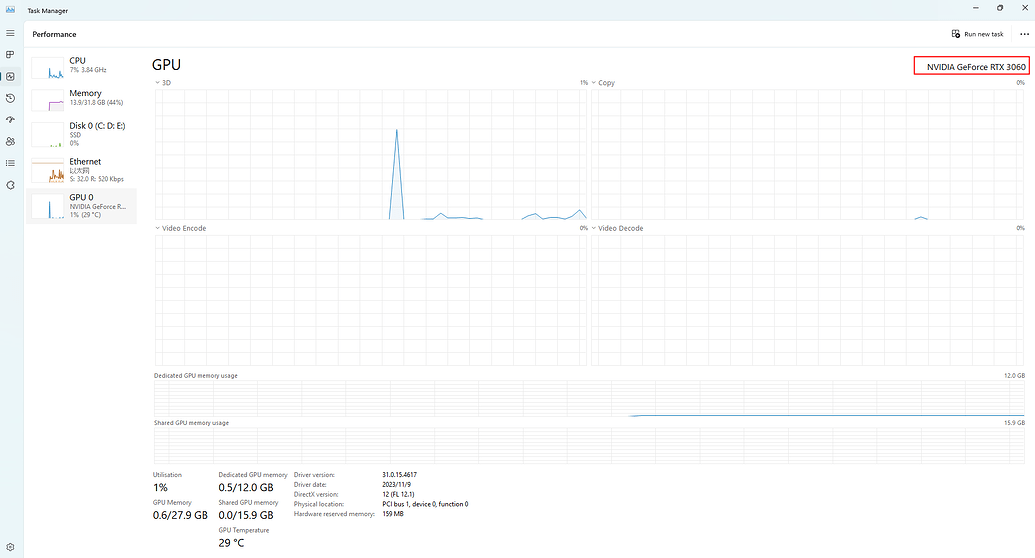Screen dimensions: 1035x558
Task: Click the Dedicated GPU memory usage graph
Action: (589, 398)
